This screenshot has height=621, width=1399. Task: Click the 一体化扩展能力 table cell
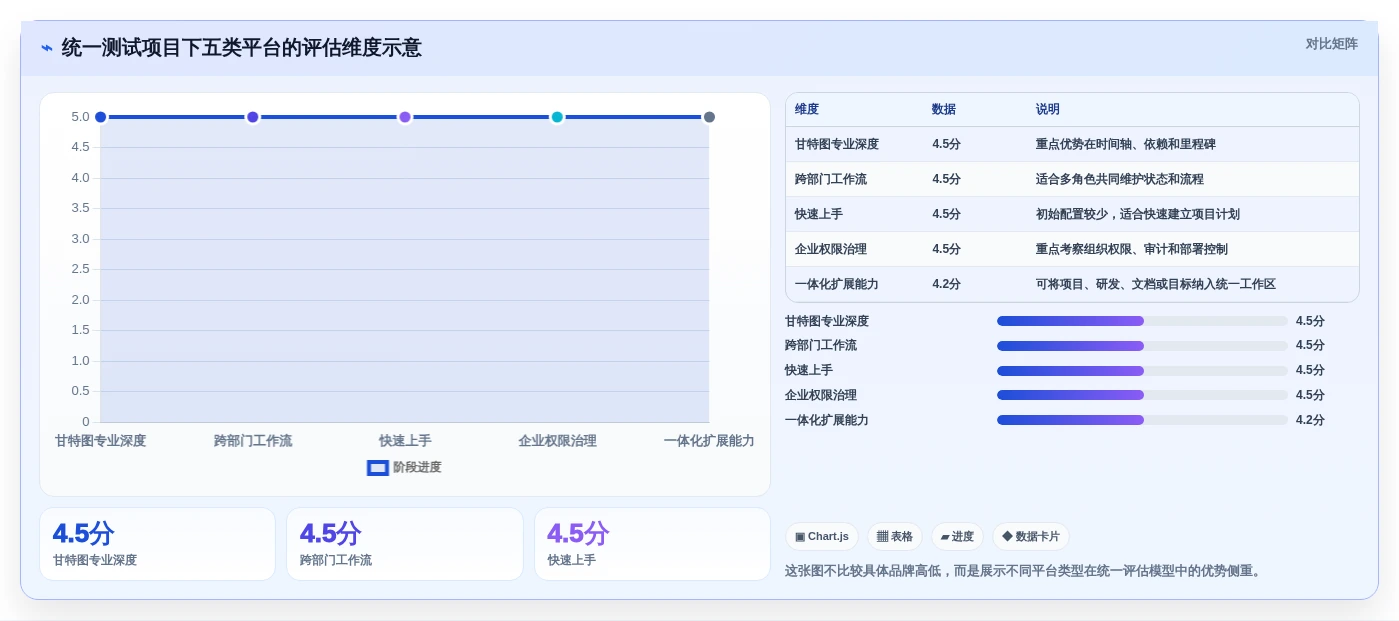tap(837, 284)
